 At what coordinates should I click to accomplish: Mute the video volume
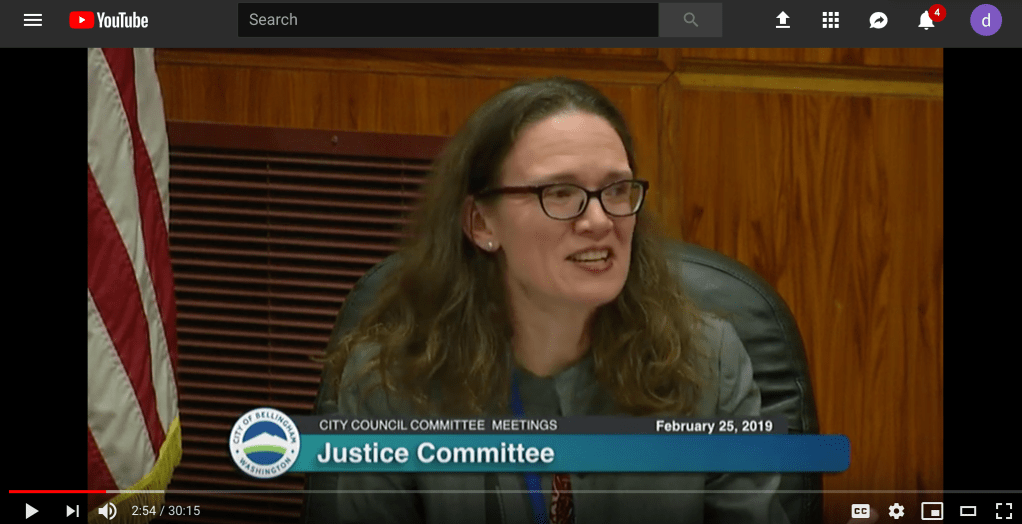pos(107,511)
